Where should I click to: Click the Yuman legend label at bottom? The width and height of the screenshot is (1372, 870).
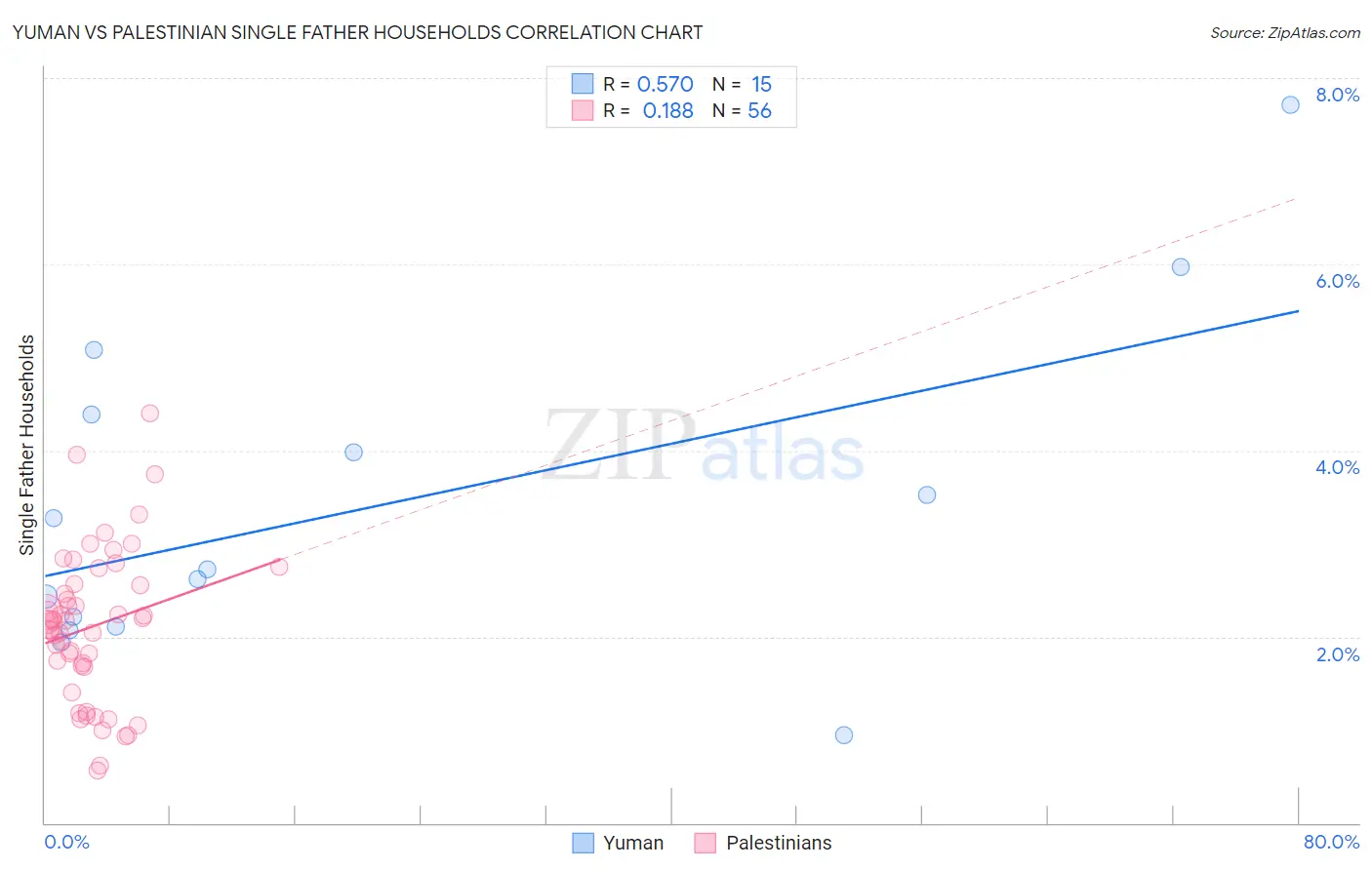click(x=632, y=843)
